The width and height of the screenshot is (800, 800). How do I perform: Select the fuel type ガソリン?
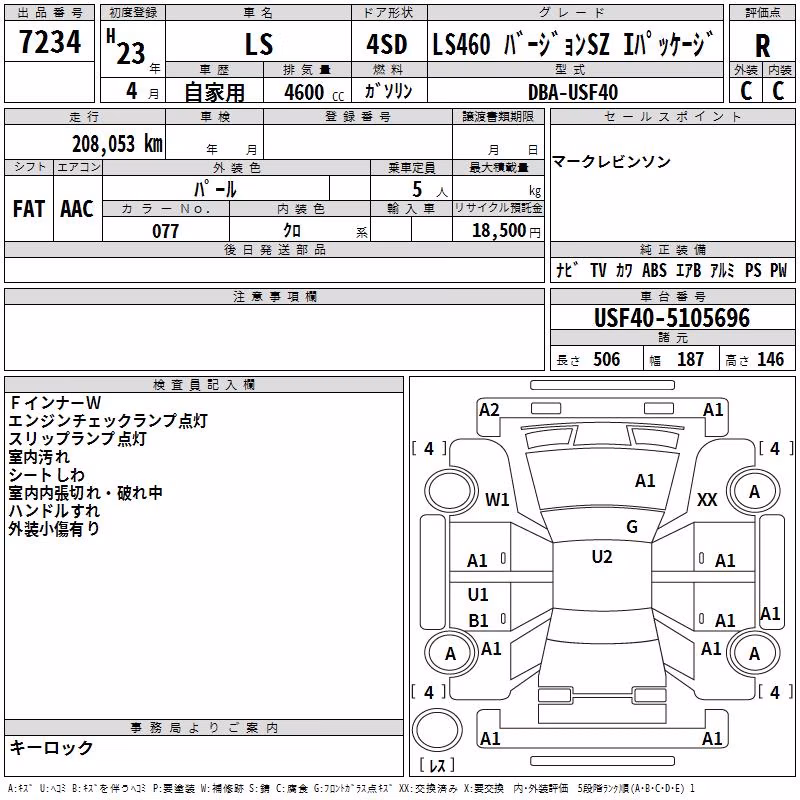(x=388, y=91)
